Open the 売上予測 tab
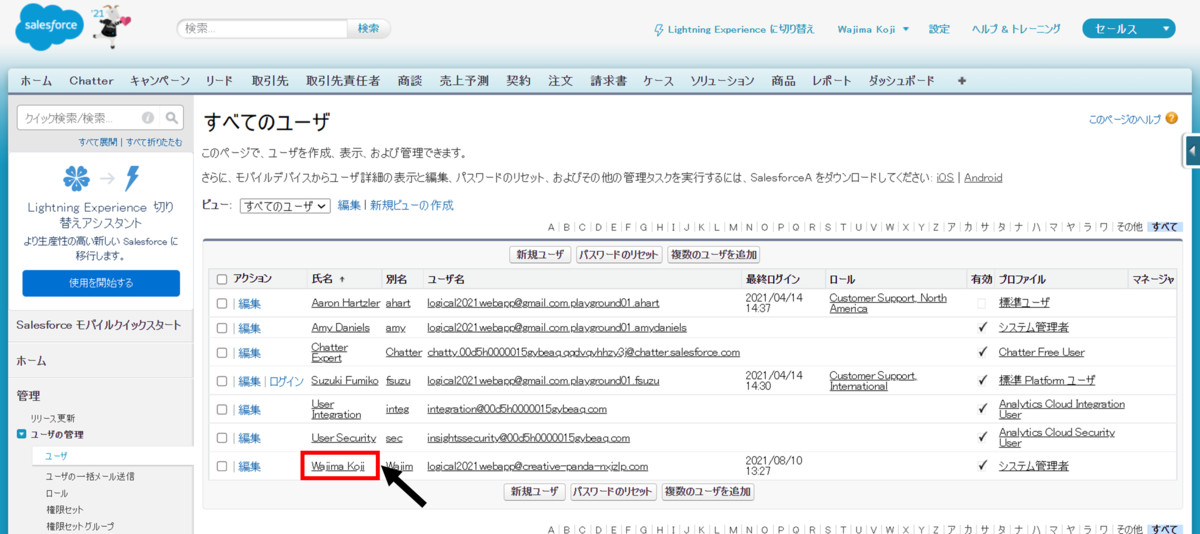The width and height of the screenshot is (1200, 534). tap(464, 81)
